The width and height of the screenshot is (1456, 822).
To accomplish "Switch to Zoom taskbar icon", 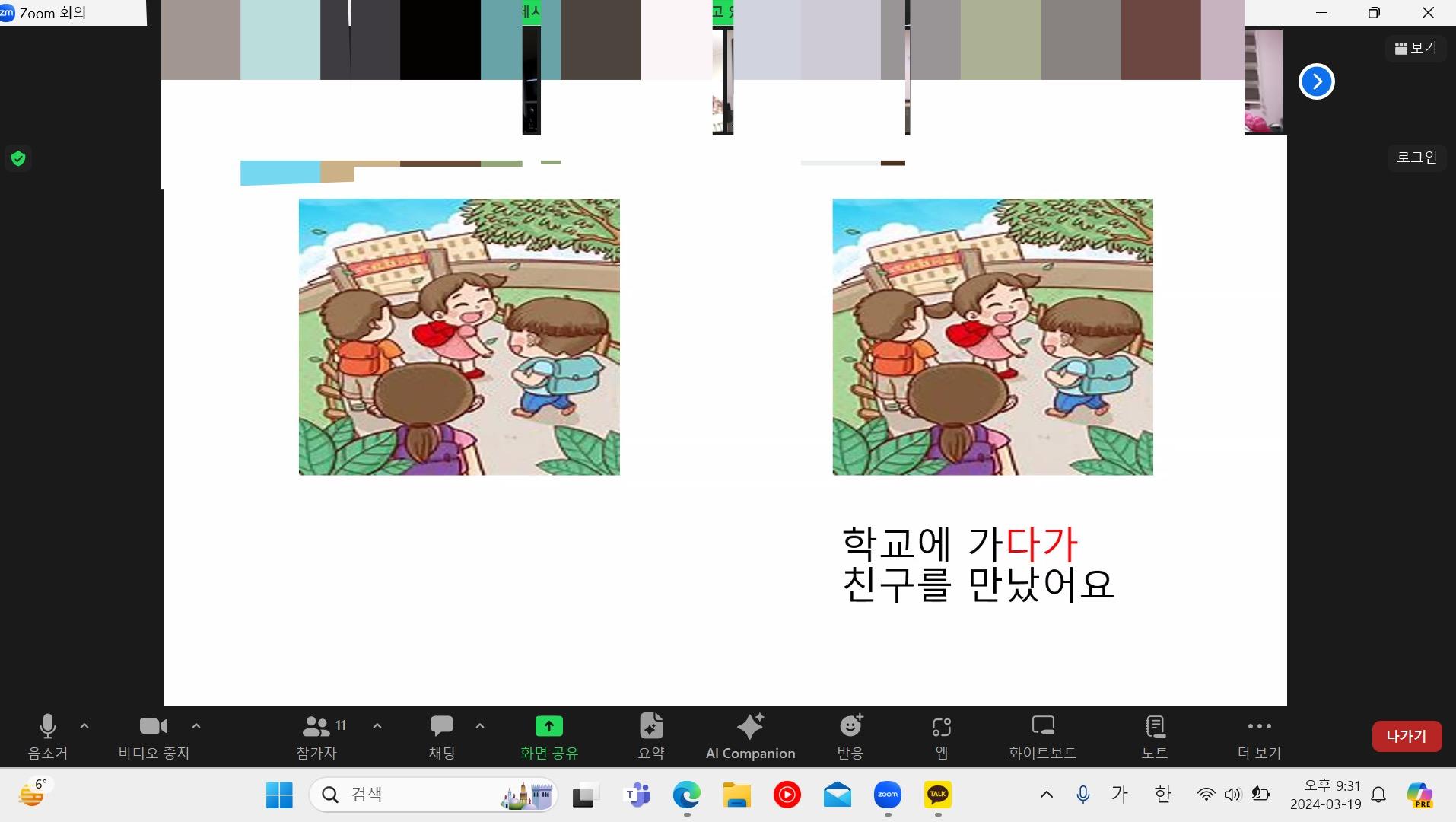I will [x=888, y=795].
